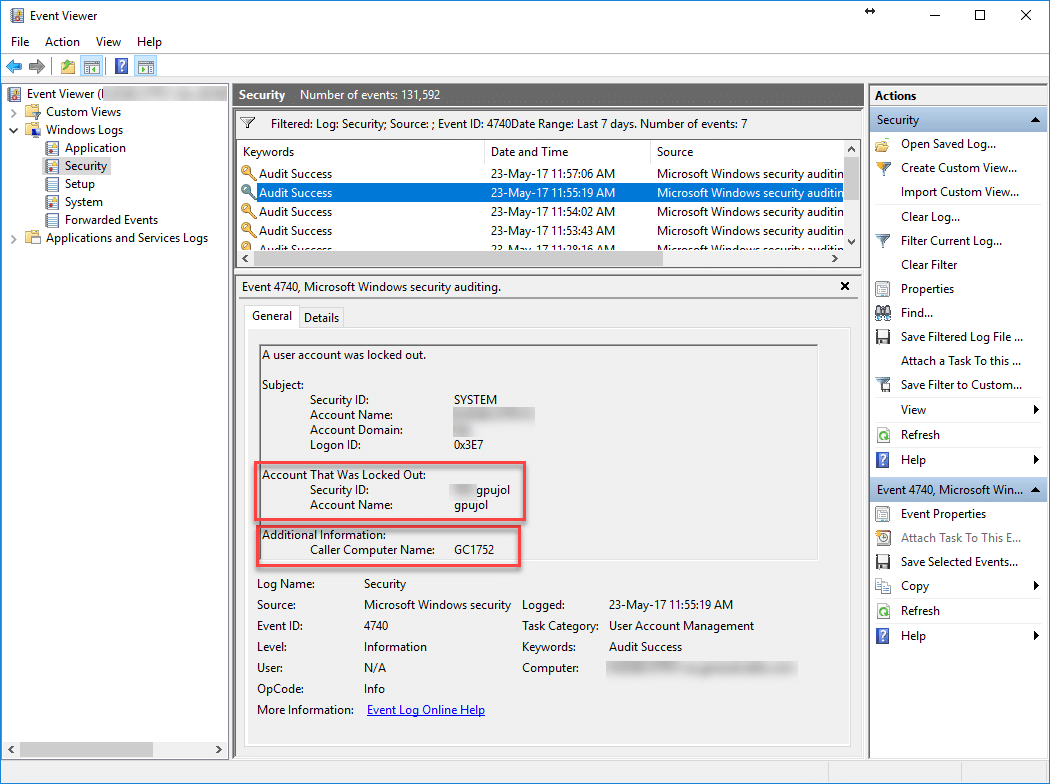The width and height of the screenshot is (1050, 784).
Task: Click the Find binoculars icon in Actions
Action: coord(883,313)
